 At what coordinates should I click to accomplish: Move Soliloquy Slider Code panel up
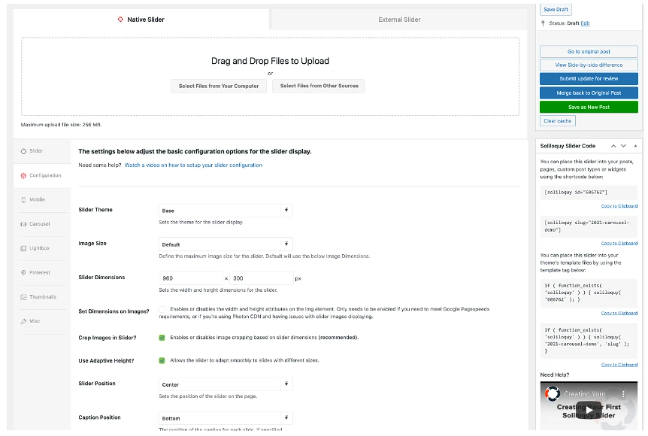[613, 146]
